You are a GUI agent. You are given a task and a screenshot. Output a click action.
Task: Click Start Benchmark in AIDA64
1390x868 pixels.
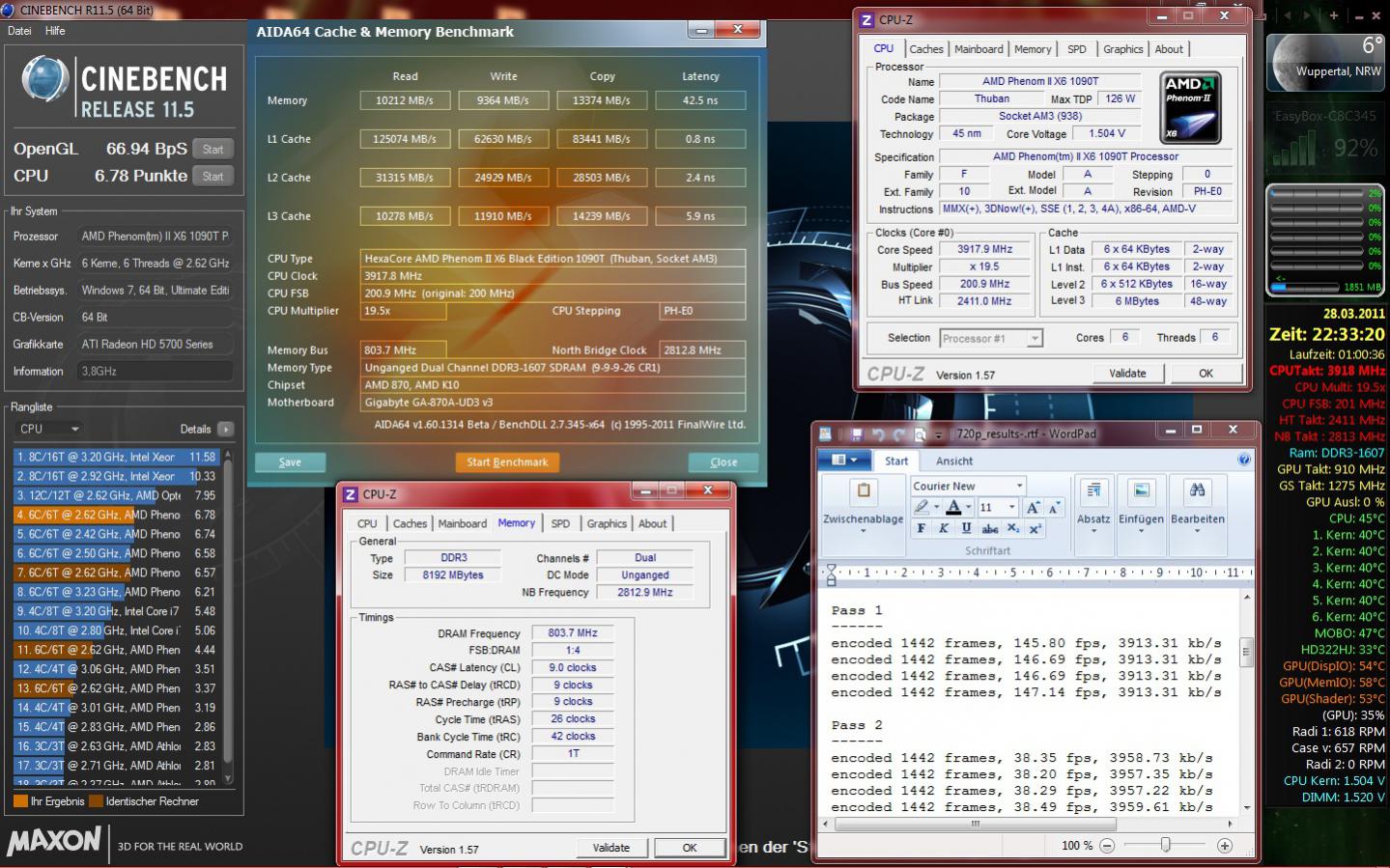click(x=507, y=462)
